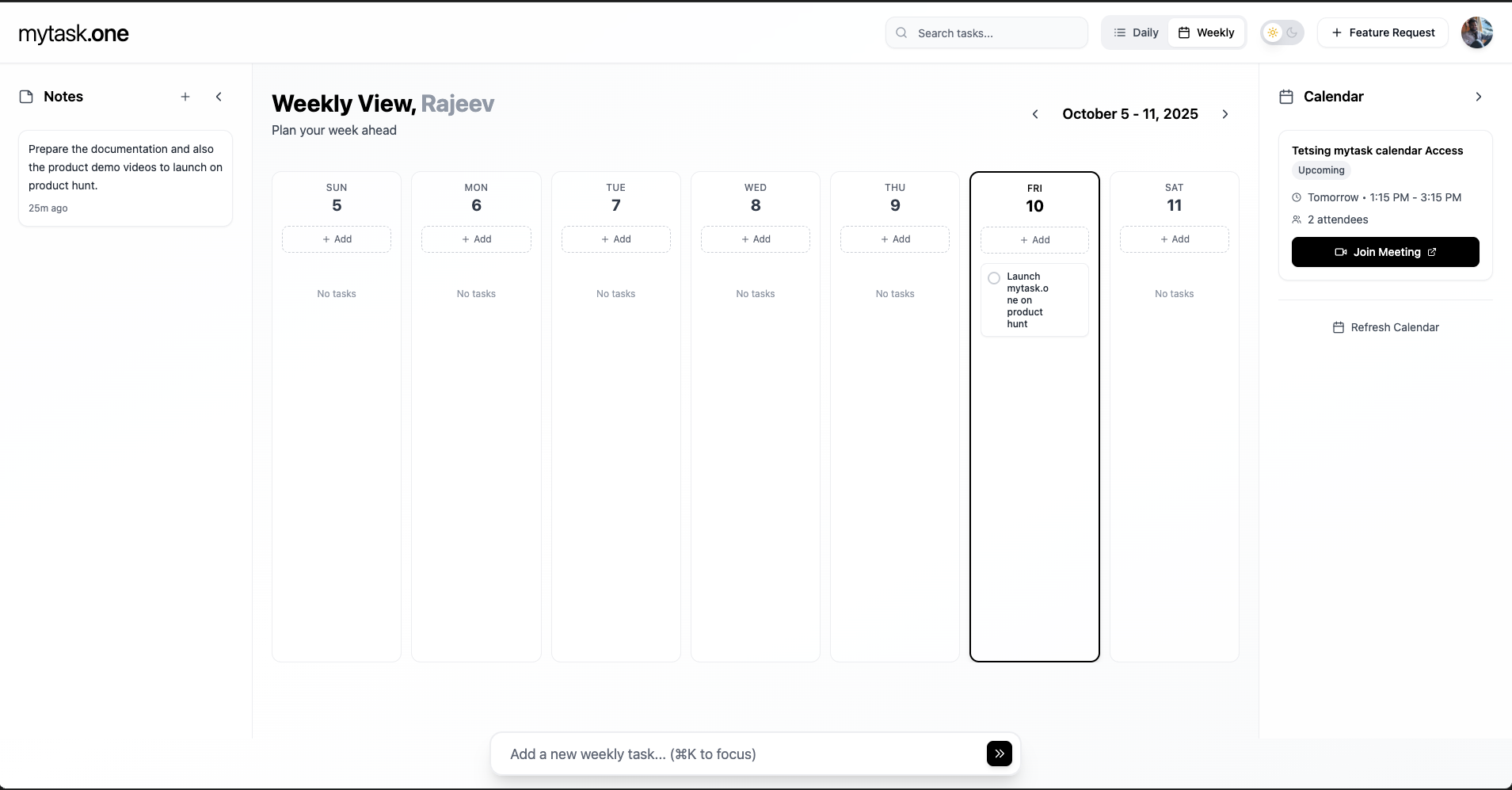Refresh the calendar
The width and height of the screenshot is (1512, 790).
(1385, 327)
